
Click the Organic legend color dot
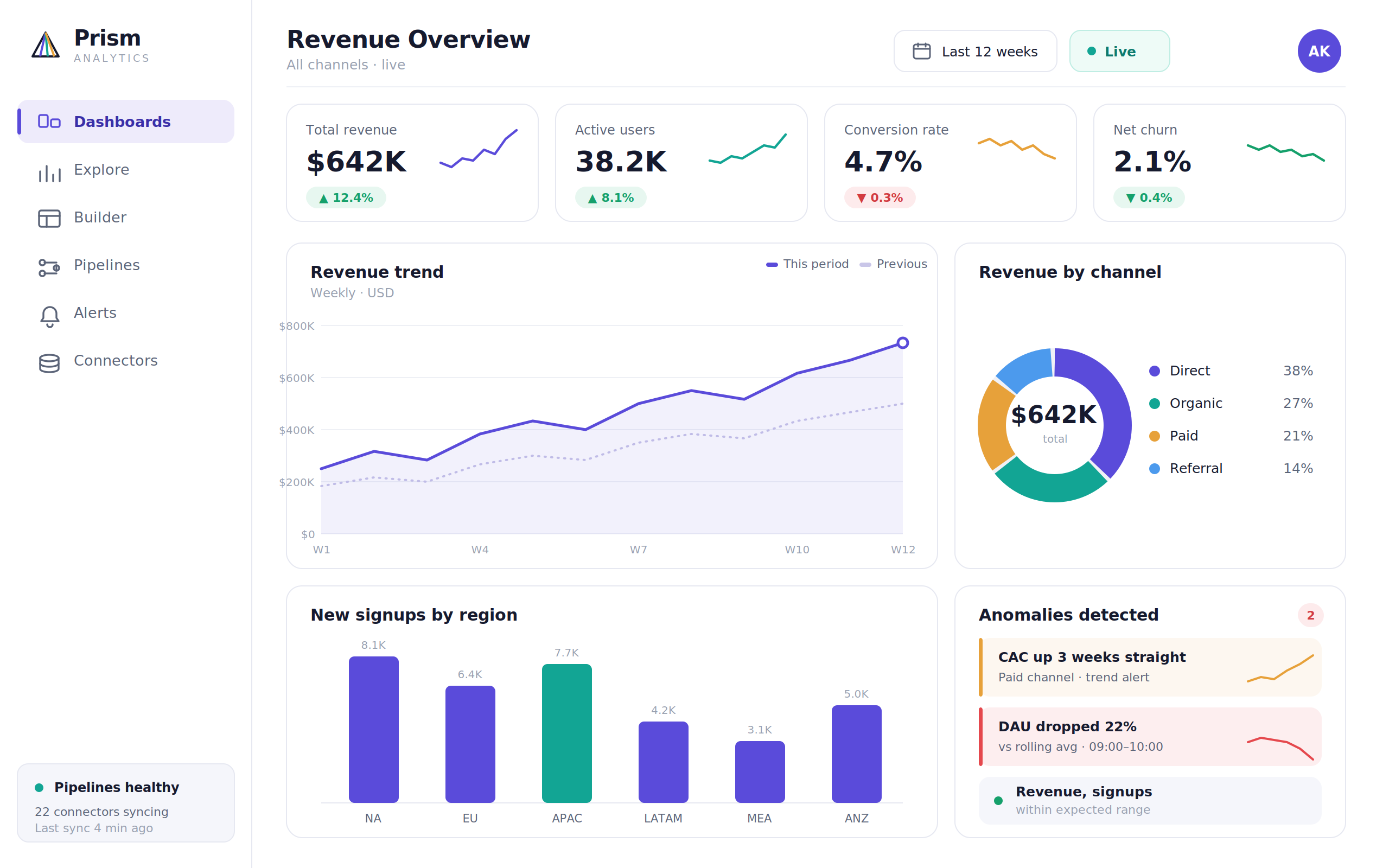click(x=1154, y=404)
